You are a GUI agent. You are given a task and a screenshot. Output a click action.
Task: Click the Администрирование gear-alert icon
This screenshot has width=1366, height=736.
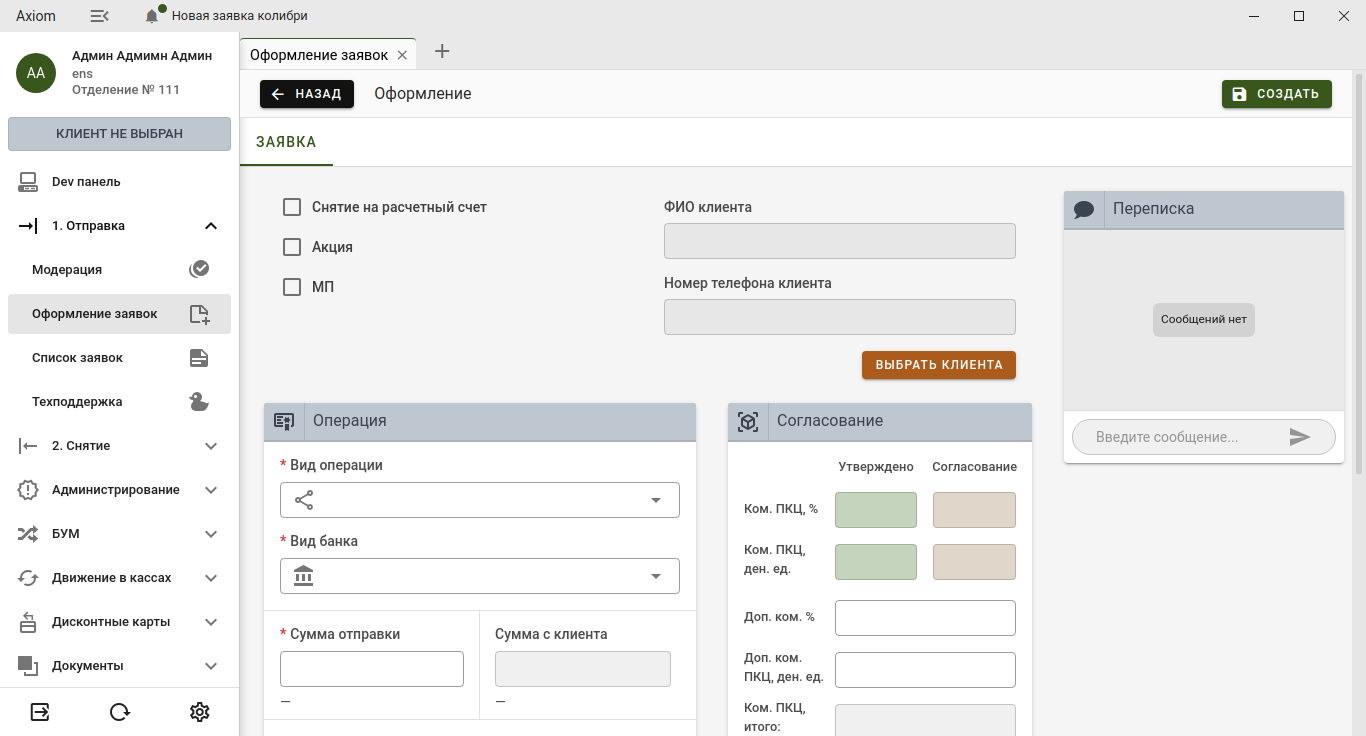(x=28, y=490)
